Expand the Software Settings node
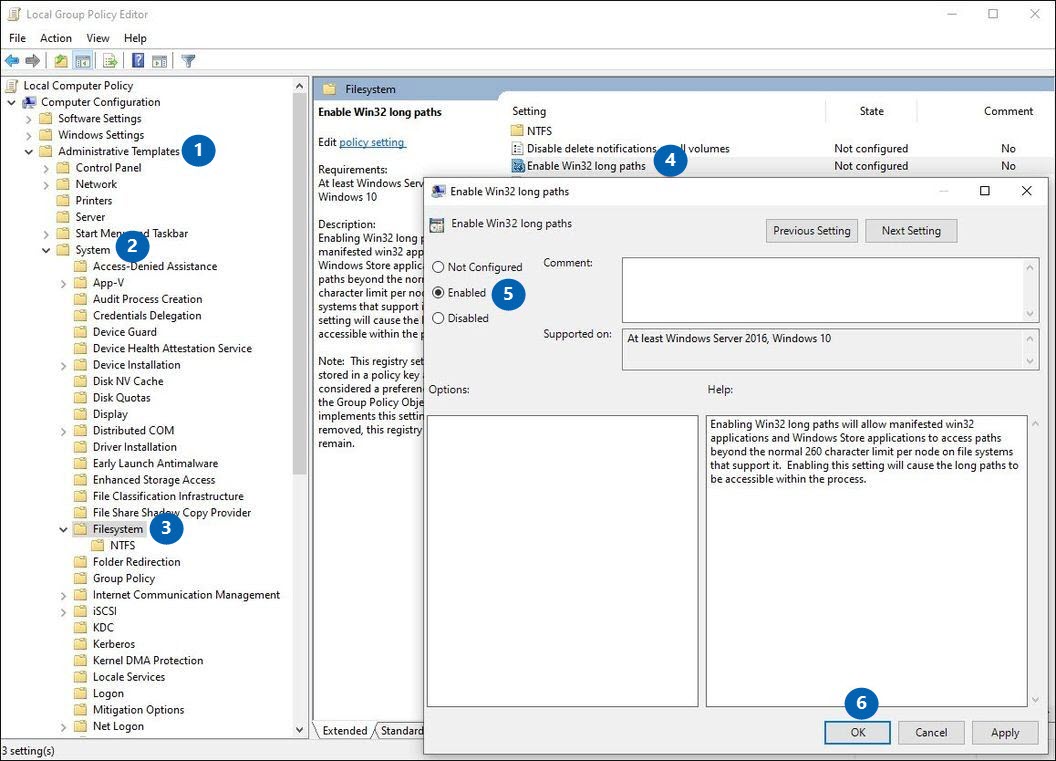Viewport: 1056px width, 761px height. (x=28, y=119)
